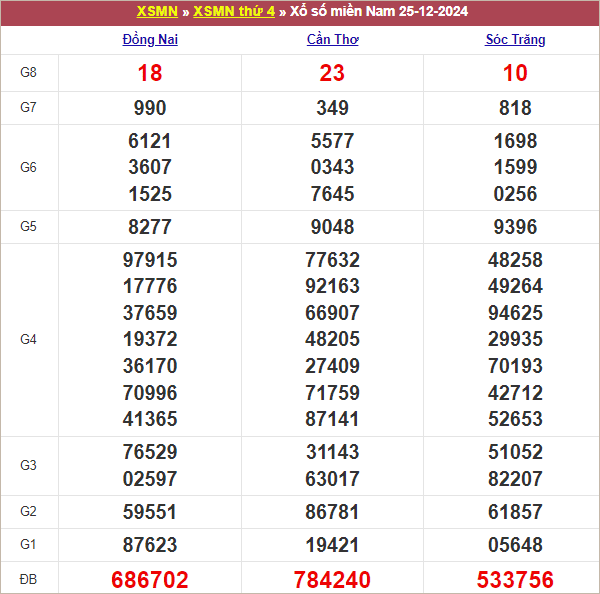The image size is (600, 594).
Task: Open the Đồng Nai province link
Action: click(150, 39)
